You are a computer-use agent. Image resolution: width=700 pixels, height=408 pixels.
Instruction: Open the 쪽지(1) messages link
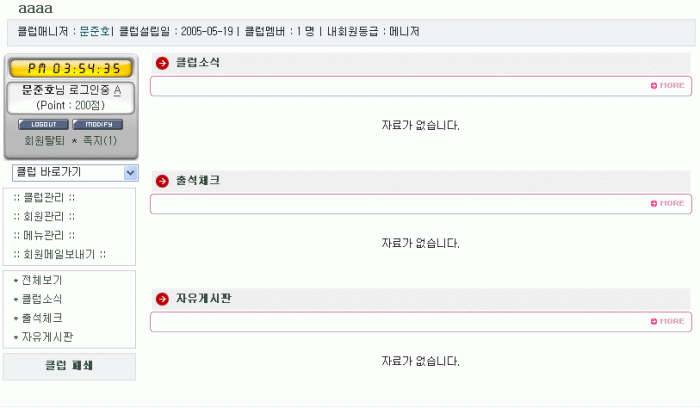pos(100,141)
